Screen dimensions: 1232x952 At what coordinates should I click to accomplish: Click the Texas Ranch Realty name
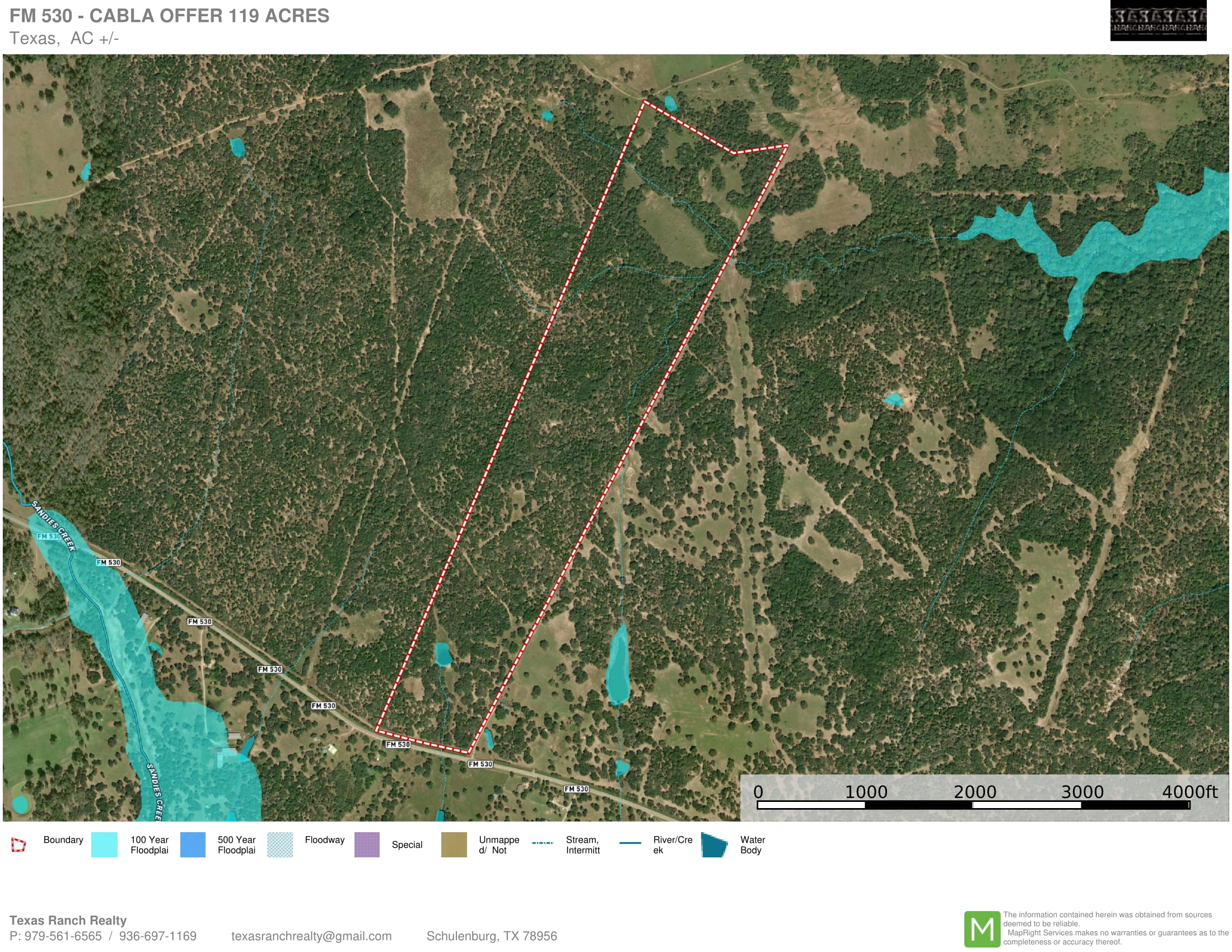pyautogui.click(x=68, y=921)
